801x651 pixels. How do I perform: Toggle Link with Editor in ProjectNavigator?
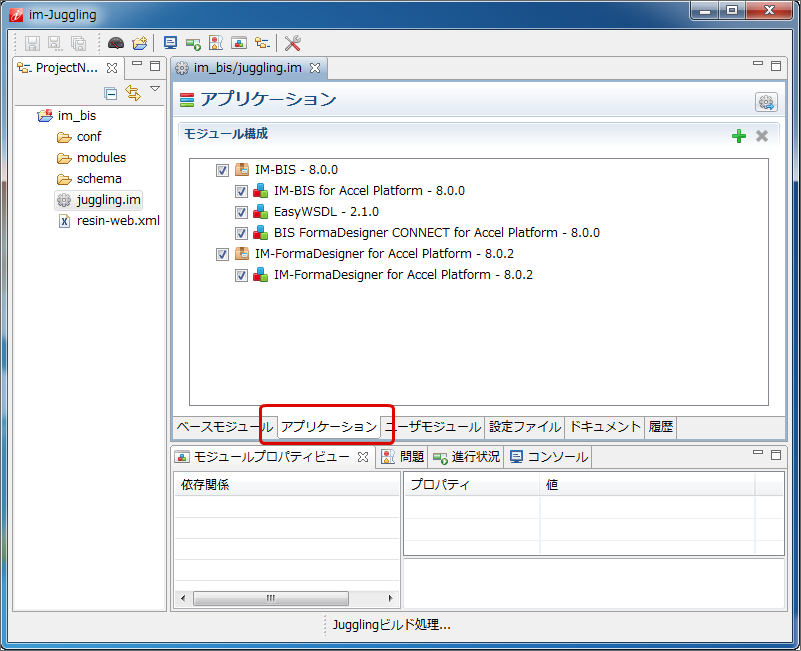coord(133,93)
